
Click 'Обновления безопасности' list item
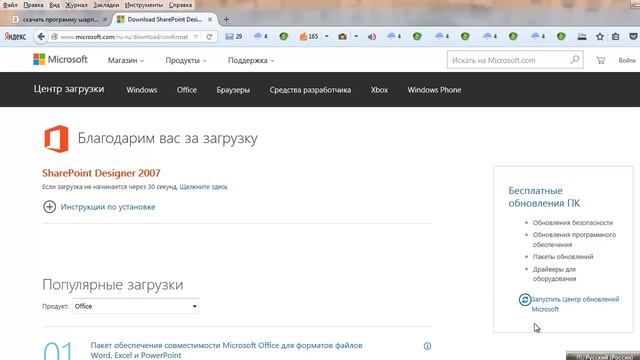(x=573, y=222)
